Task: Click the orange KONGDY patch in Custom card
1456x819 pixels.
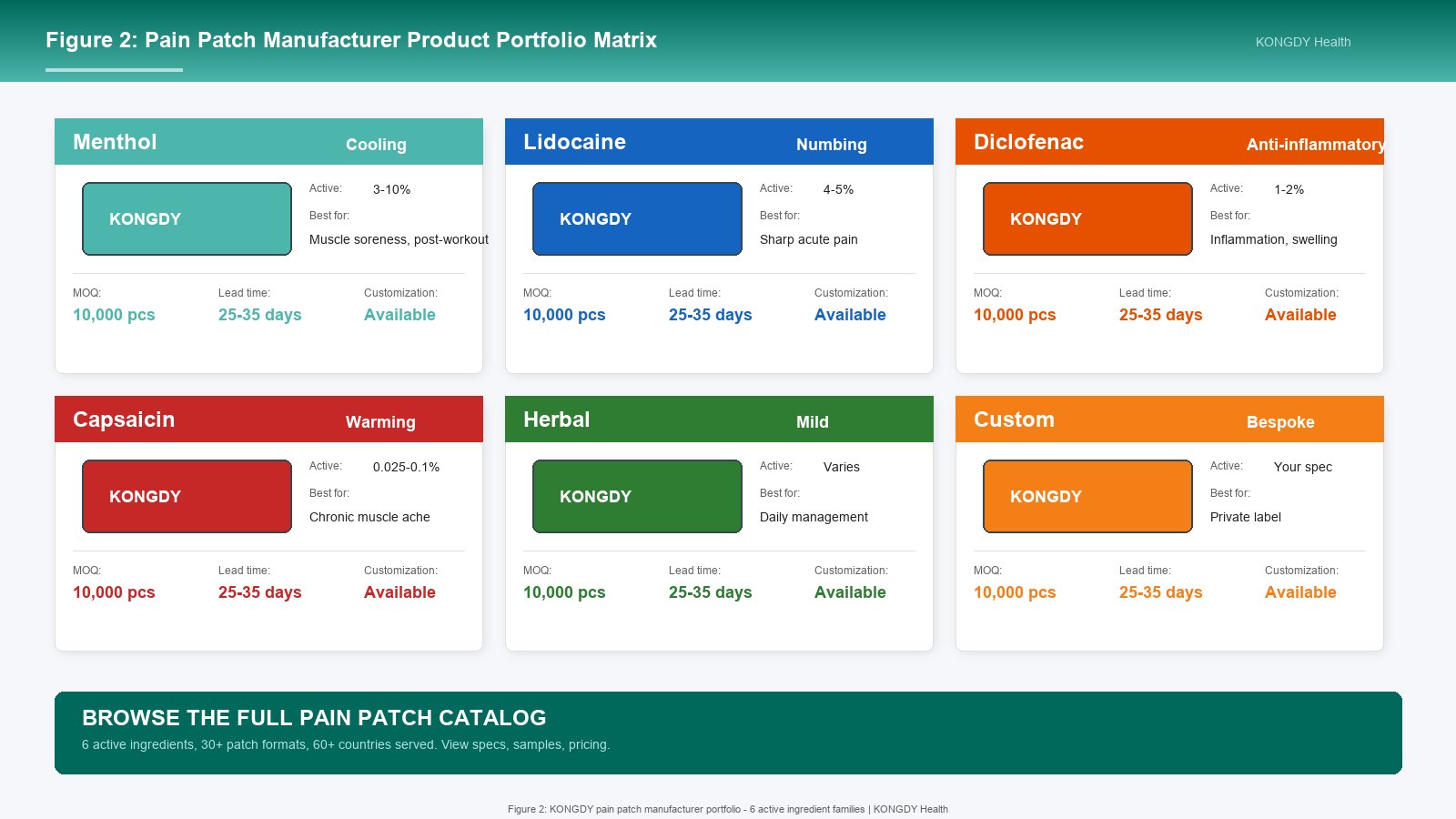Action: (1087, 496)
